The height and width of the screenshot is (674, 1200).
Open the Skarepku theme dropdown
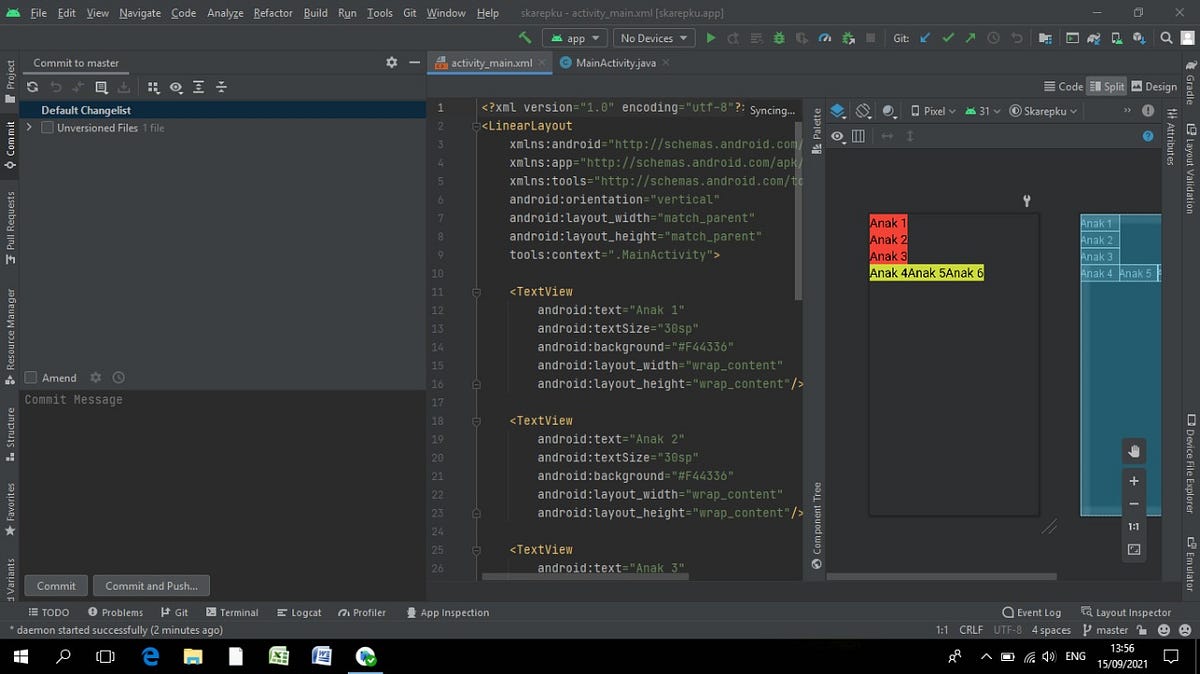(1043, 111)
